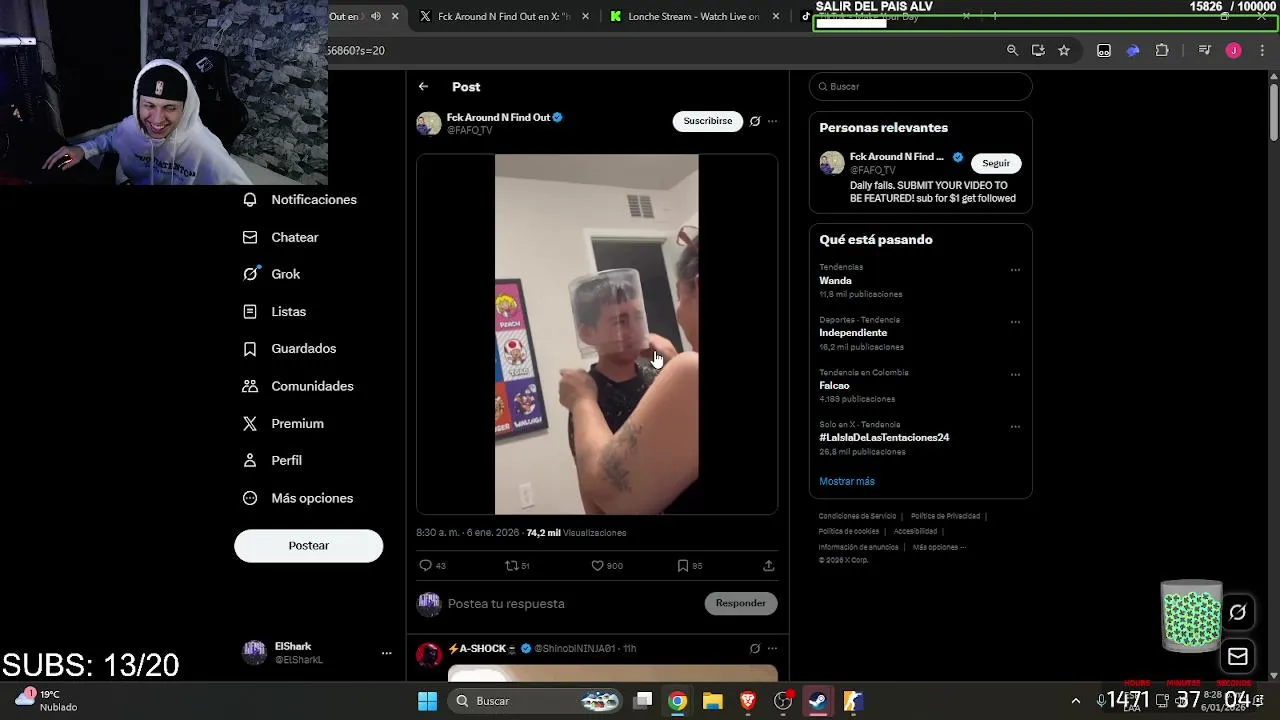Click the browser profile avatar J
Screen dimensions: 1280x720
point(1234,51)
